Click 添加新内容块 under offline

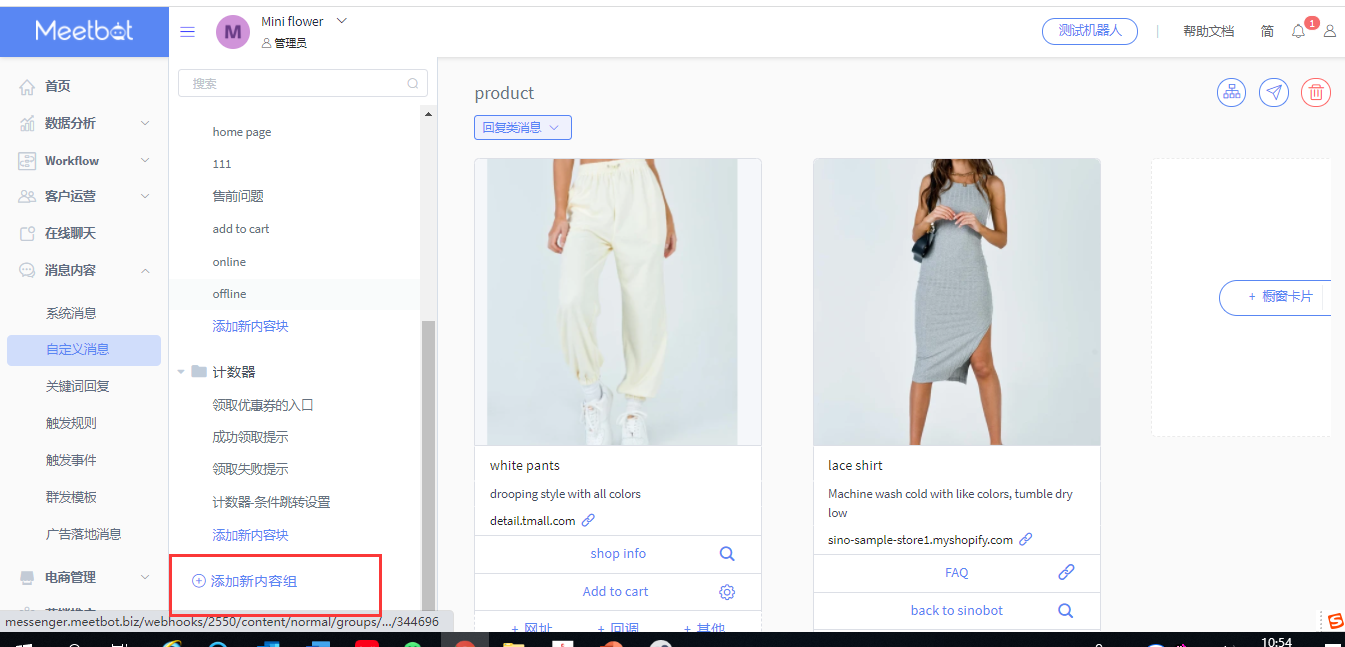[x=250, y=326]
